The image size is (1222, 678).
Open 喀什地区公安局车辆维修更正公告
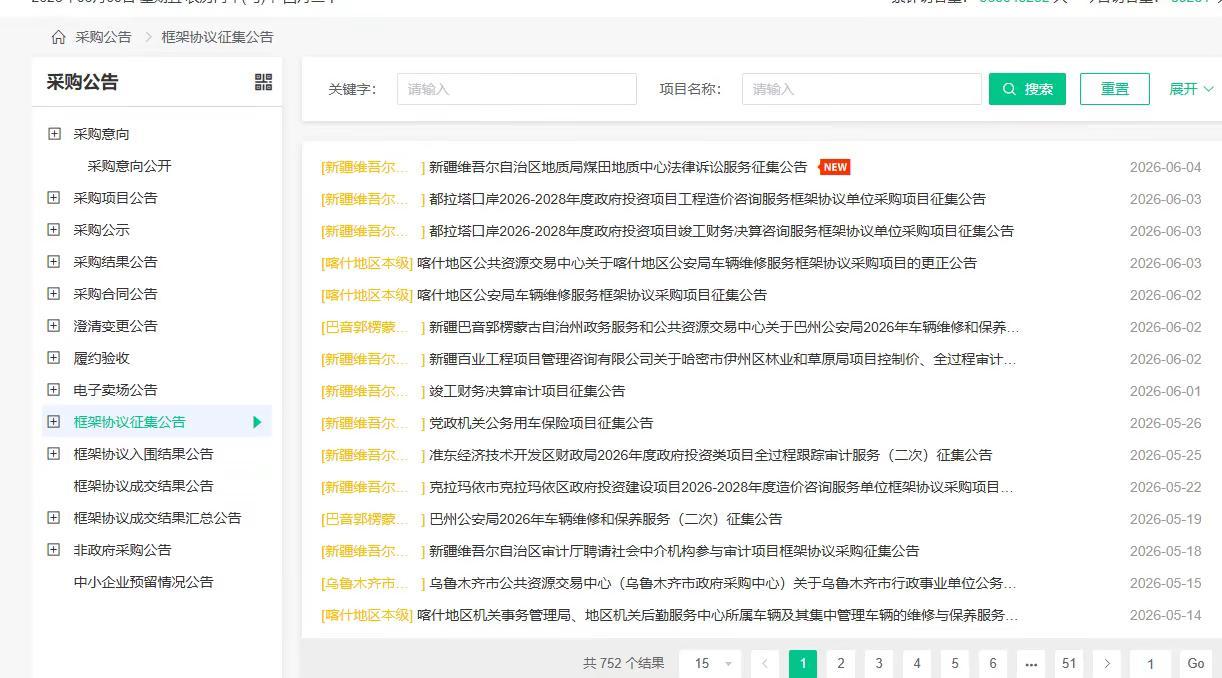tap(697, 263)
